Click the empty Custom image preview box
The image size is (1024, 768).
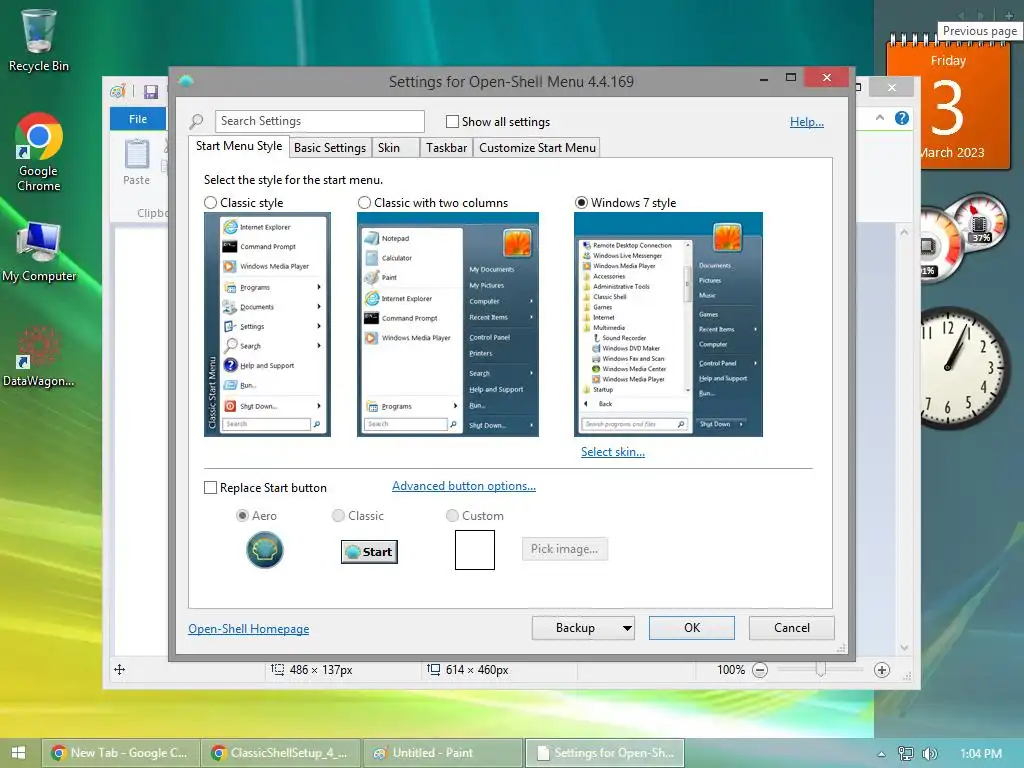point(475,550)
